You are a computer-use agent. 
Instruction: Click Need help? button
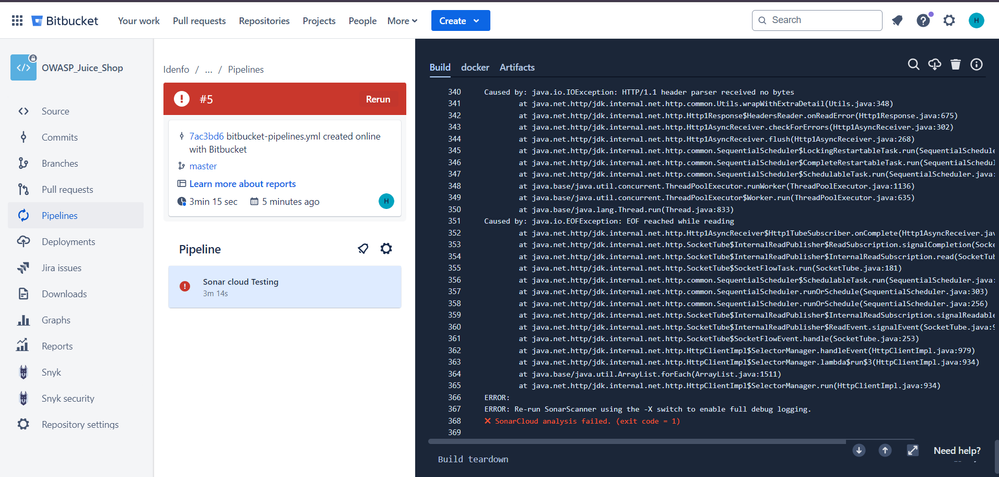[x=957, y=451]
